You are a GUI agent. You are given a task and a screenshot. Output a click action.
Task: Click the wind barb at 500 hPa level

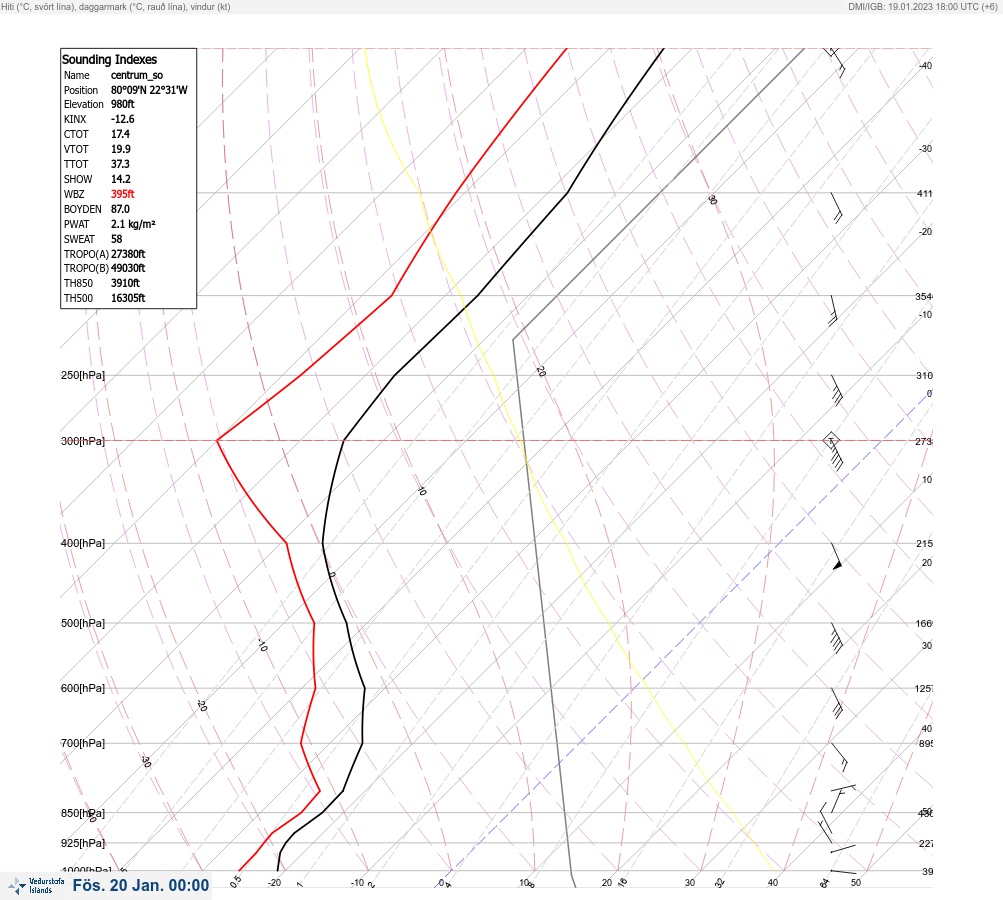pos(836,638)
